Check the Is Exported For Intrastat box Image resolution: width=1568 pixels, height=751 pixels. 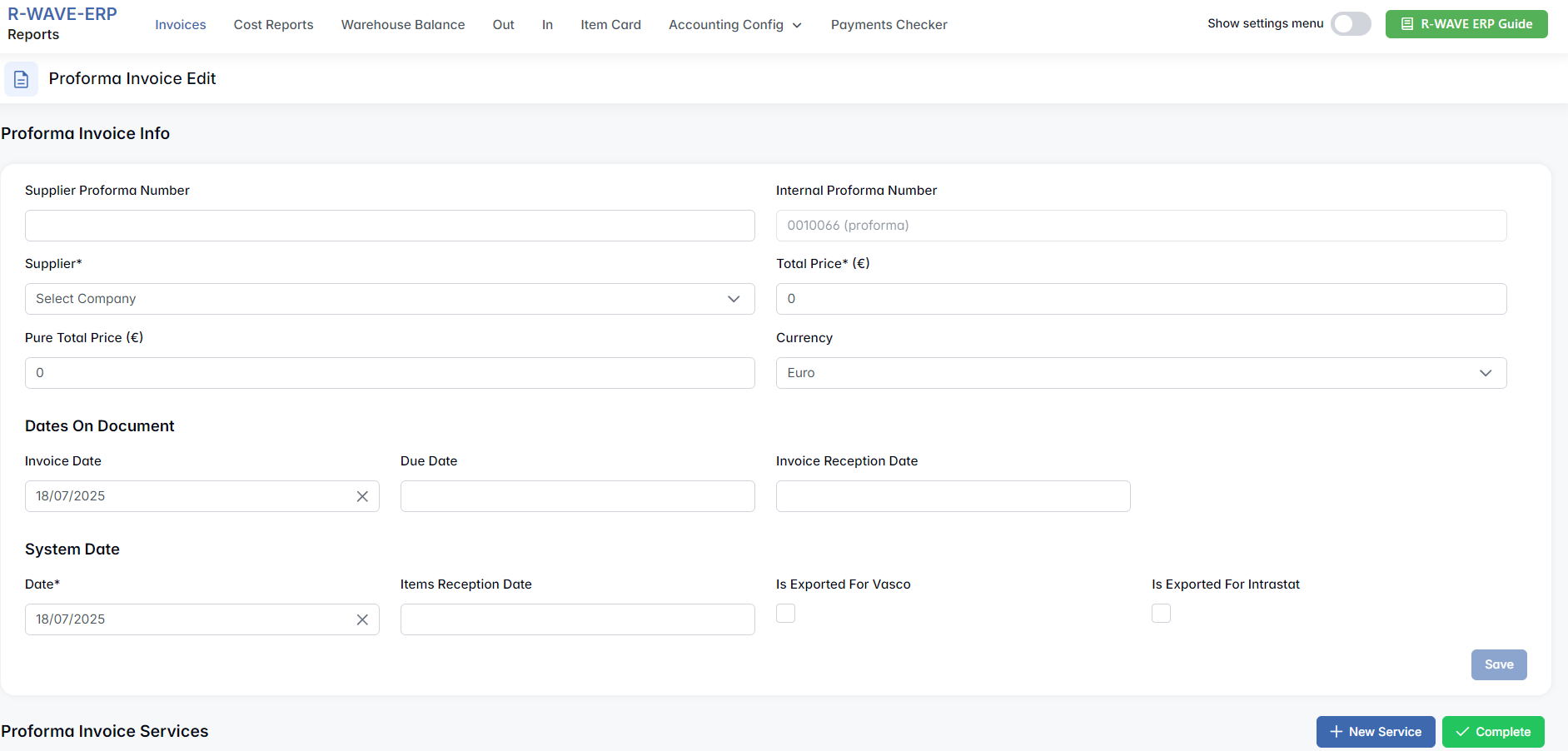(x=1161, y=614)
